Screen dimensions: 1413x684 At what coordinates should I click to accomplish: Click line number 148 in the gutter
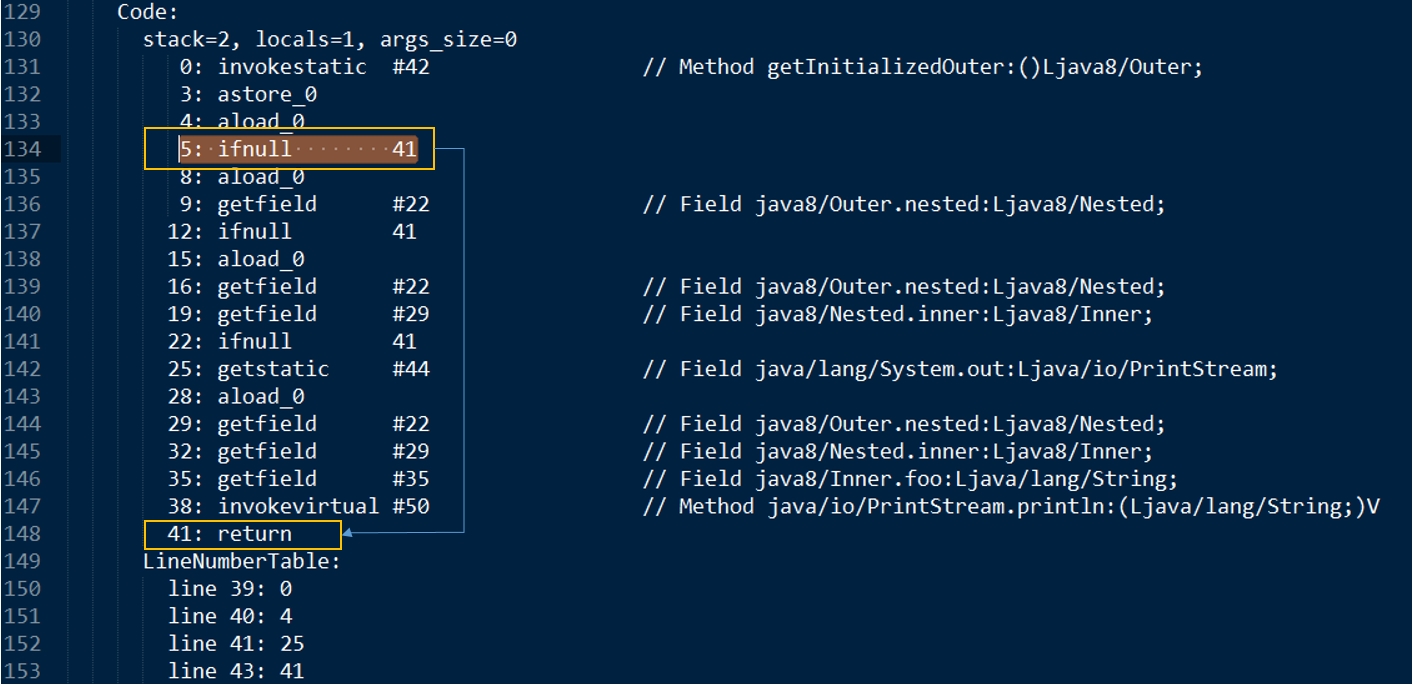point(22,533)
